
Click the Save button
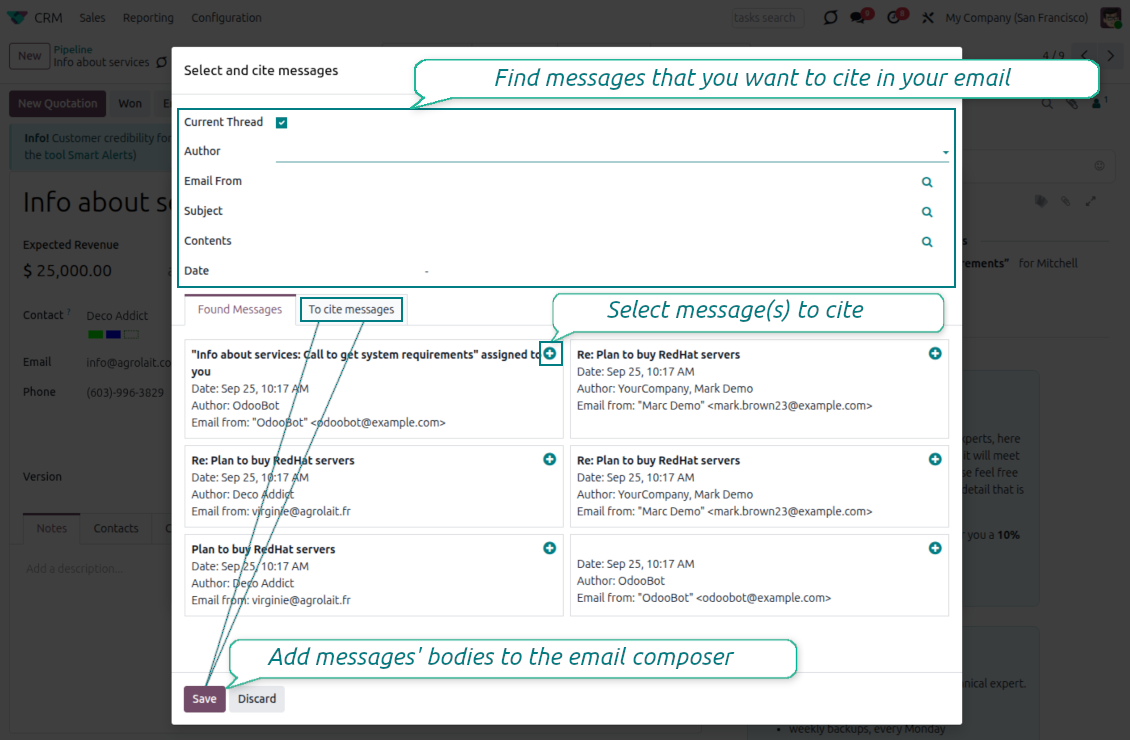(x=204, y=699)
